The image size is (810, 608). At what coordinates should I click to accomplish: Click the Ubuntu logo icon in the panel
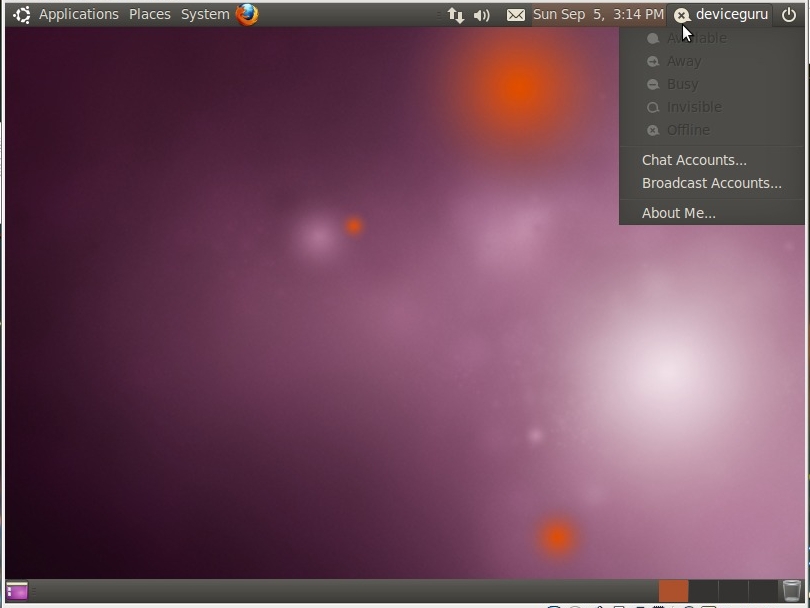pos(22,14)
